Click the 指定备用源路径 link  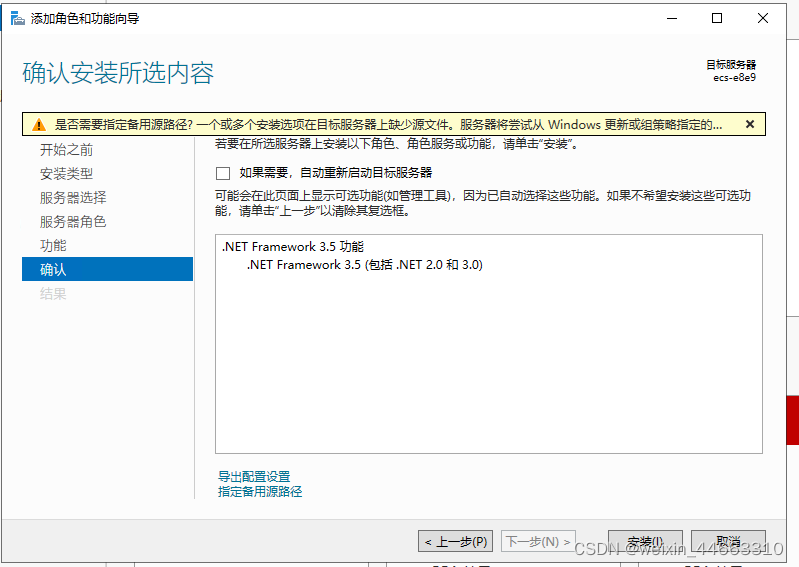click(x=260, y=492)
